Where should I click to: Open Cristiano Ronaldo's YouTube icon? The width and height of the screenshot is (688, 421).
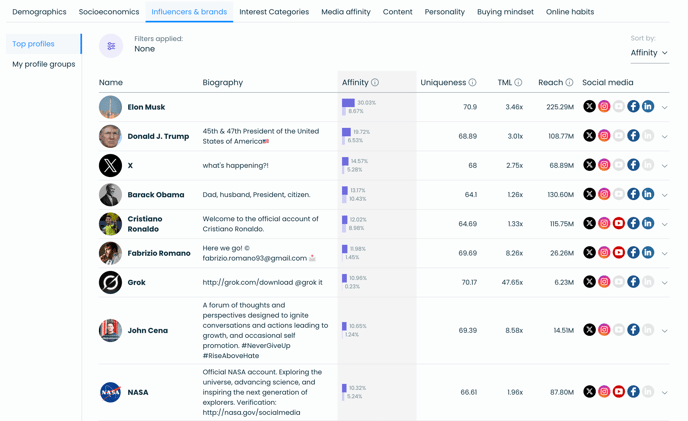[619, 224]
